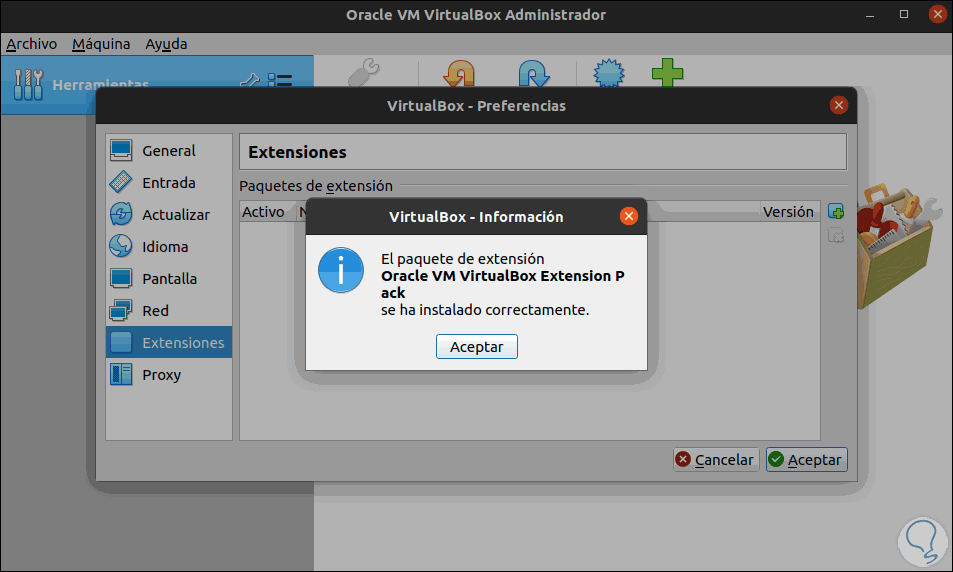Click the Red network icon
The height and width of the screenshot is (572, 953).
(x=121, y=310)
